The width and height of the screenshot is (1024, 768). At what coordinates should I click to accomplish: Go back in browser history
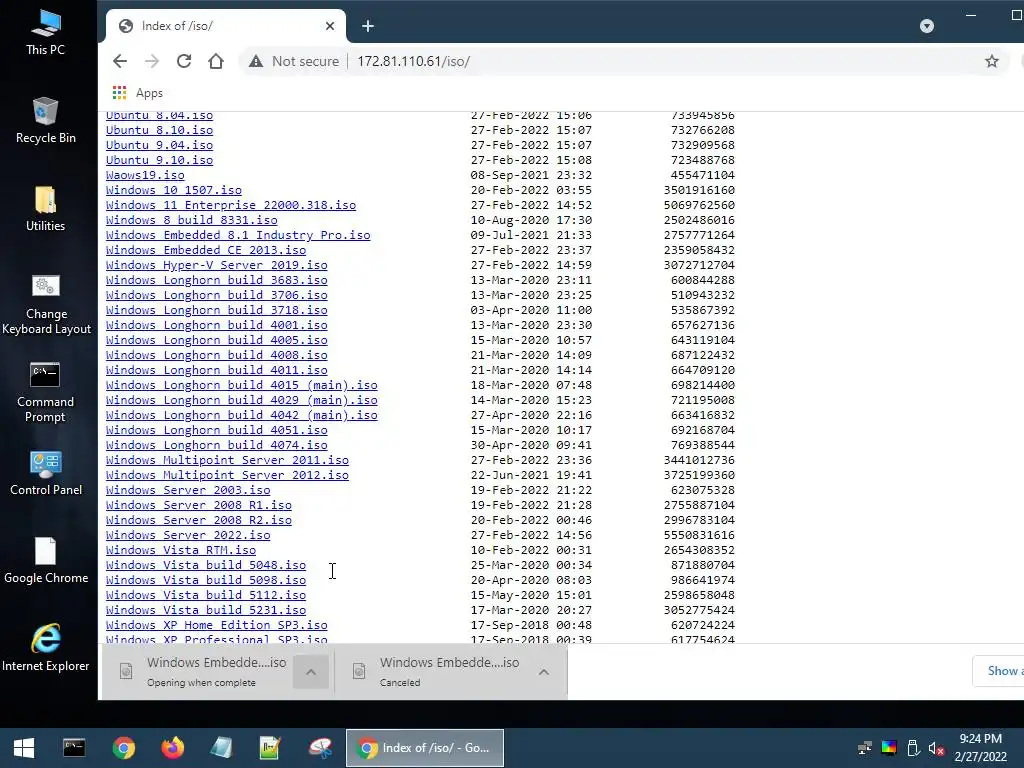point(120,61)
